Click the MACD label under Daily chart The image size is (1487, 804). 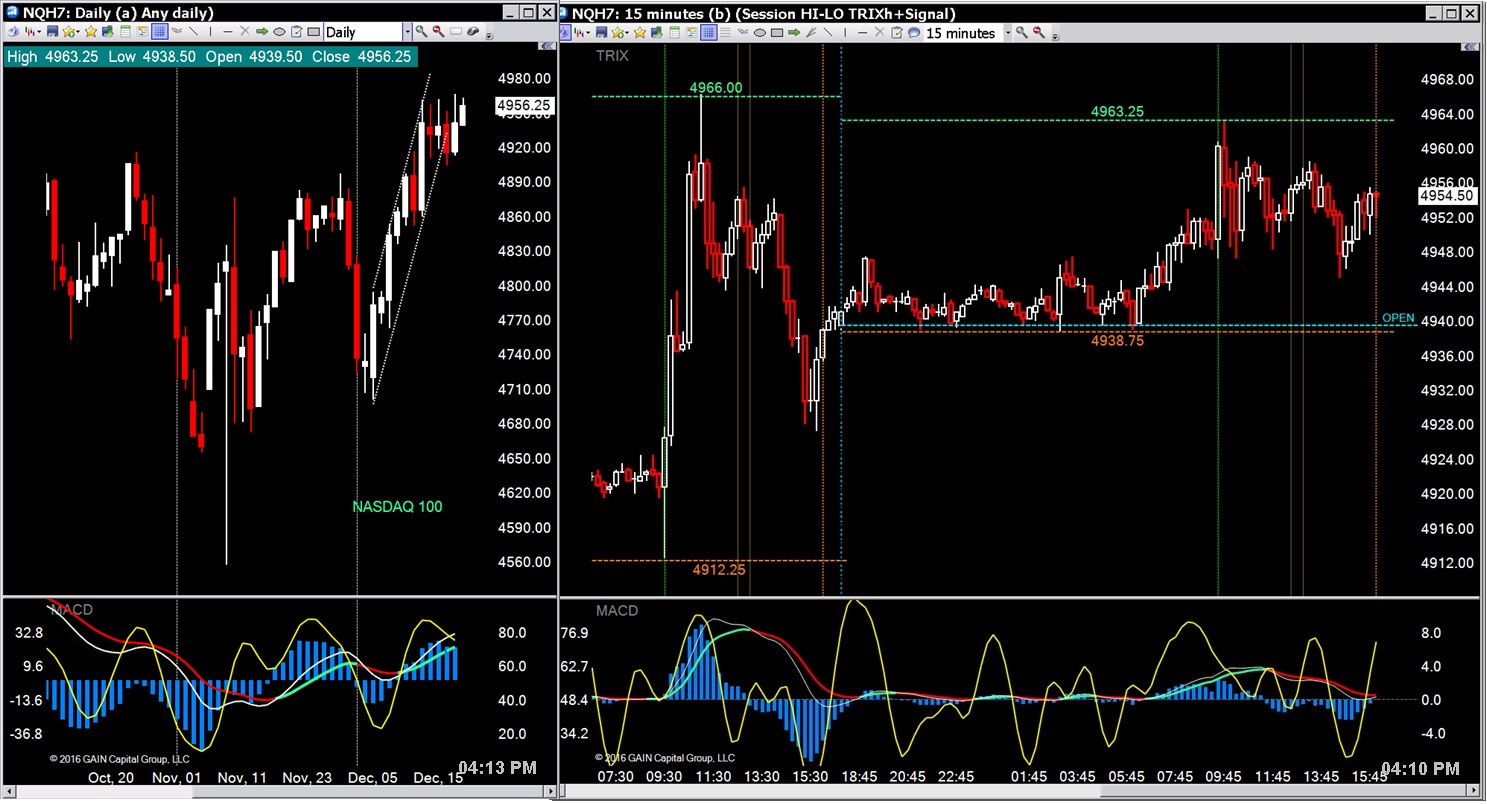click(x=72, y=610)
